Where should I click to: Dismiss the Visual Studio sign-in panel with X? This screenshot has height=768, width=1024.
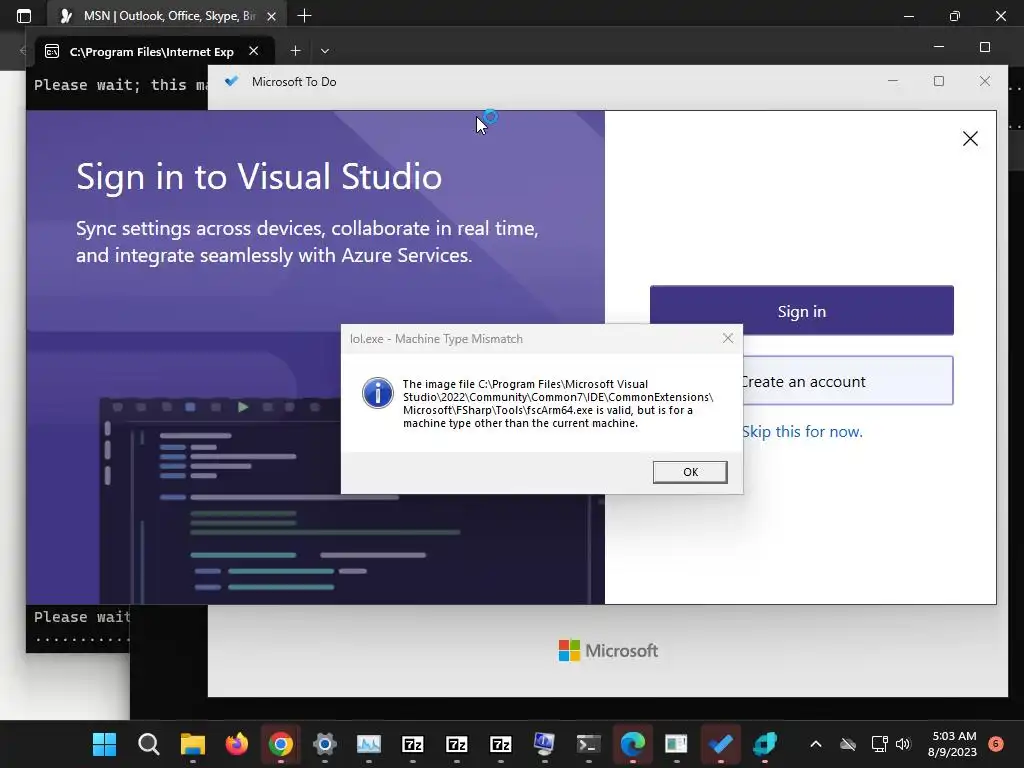click(970, 138)
